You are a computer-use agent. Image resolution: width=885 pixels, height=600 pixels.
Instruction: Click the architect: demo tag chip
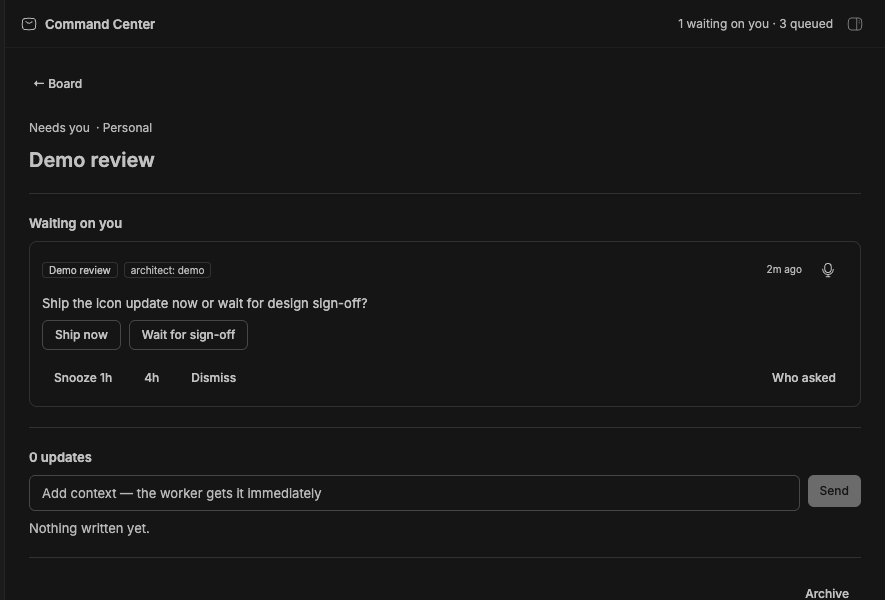[167, 270]
